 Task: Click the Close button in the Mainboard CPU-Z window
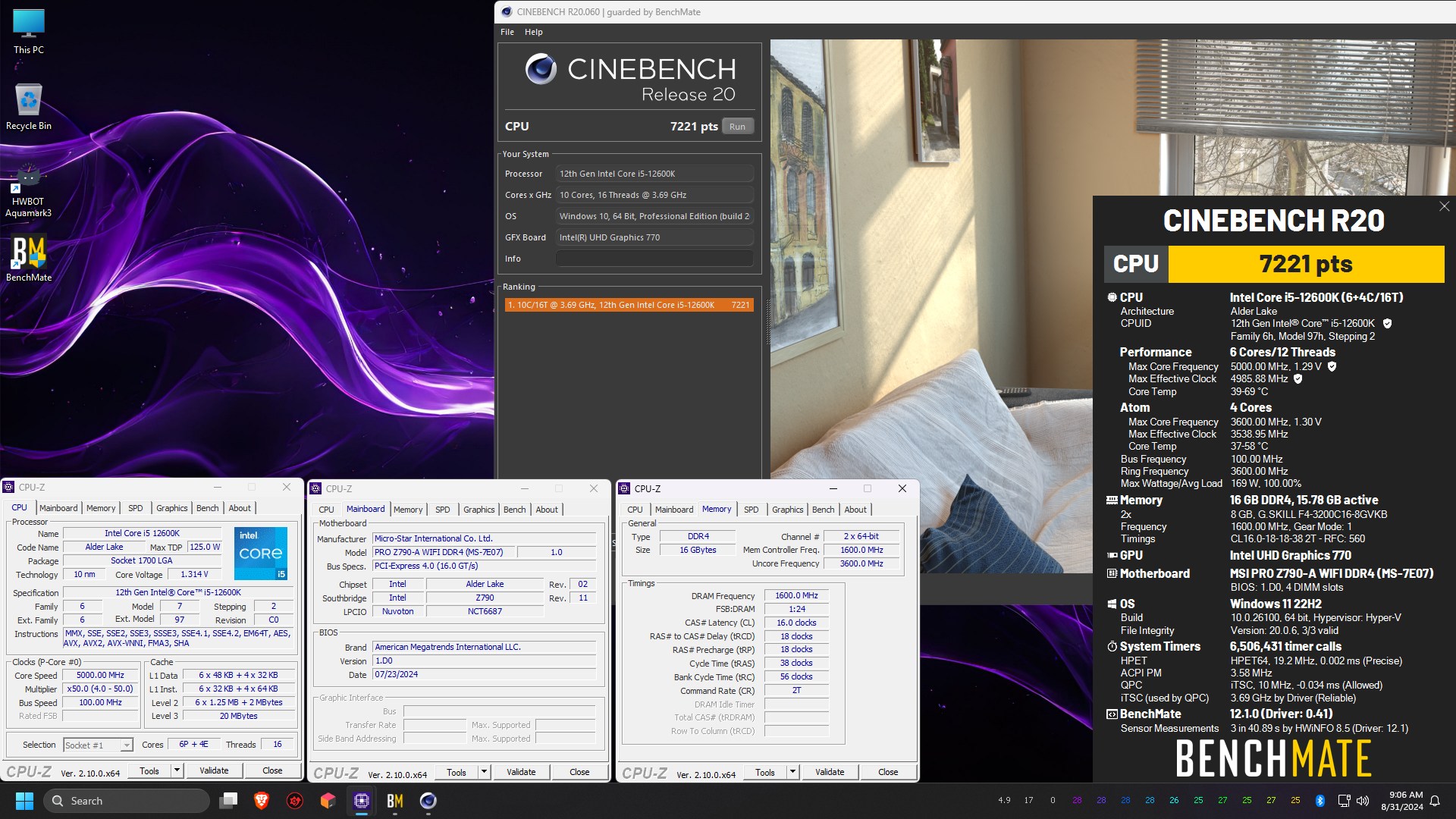[579, 772]
